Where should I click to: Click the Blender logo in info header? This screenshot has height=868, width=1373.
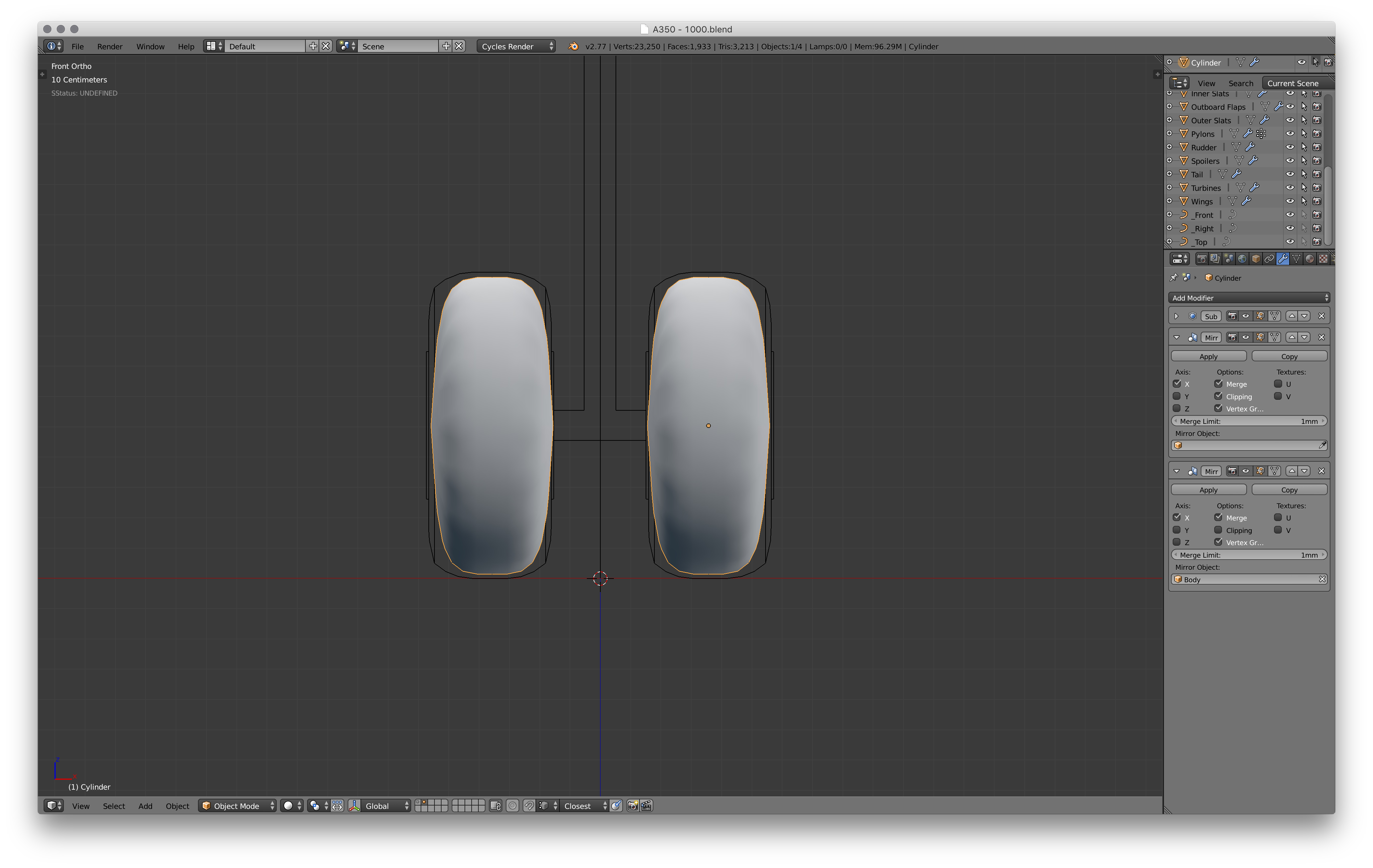click(573, 46)
